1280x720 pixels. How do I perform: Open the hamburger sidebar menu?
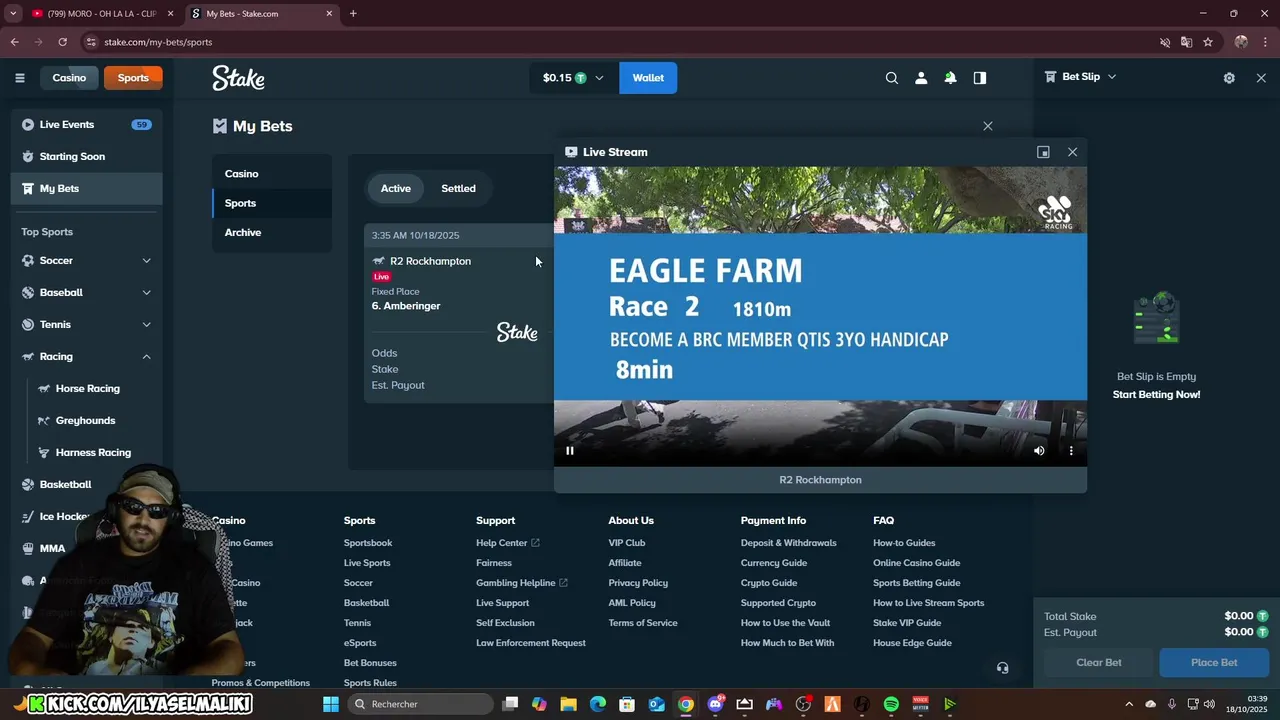[x=19, y=78]
